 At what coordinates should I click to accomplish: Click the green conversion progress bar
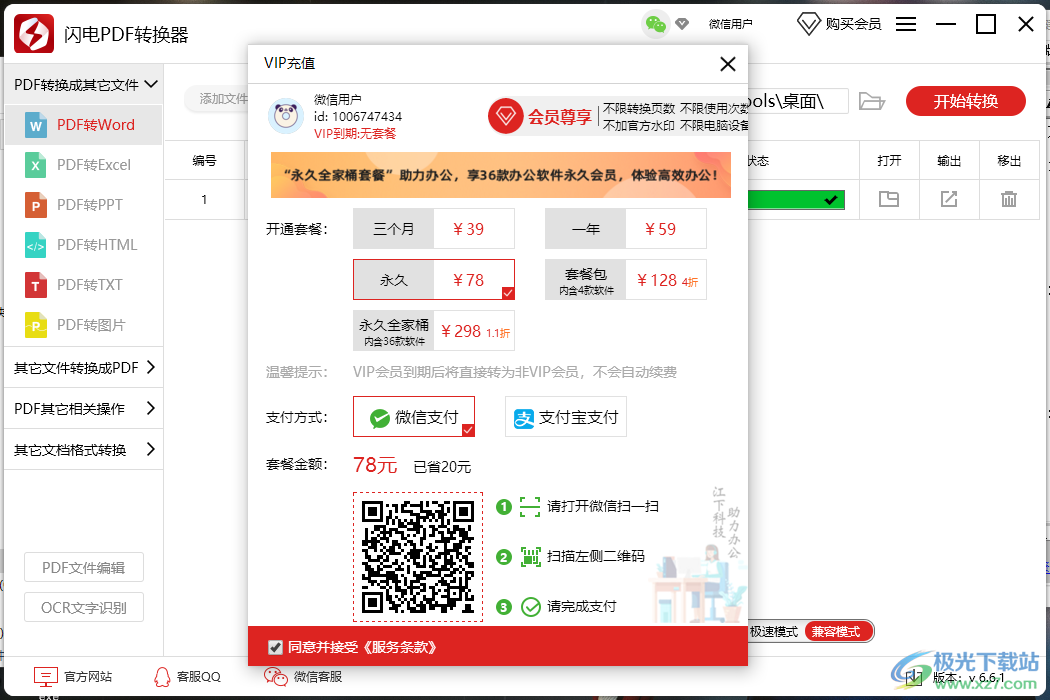pyautogui.click(x=796, y=200)
